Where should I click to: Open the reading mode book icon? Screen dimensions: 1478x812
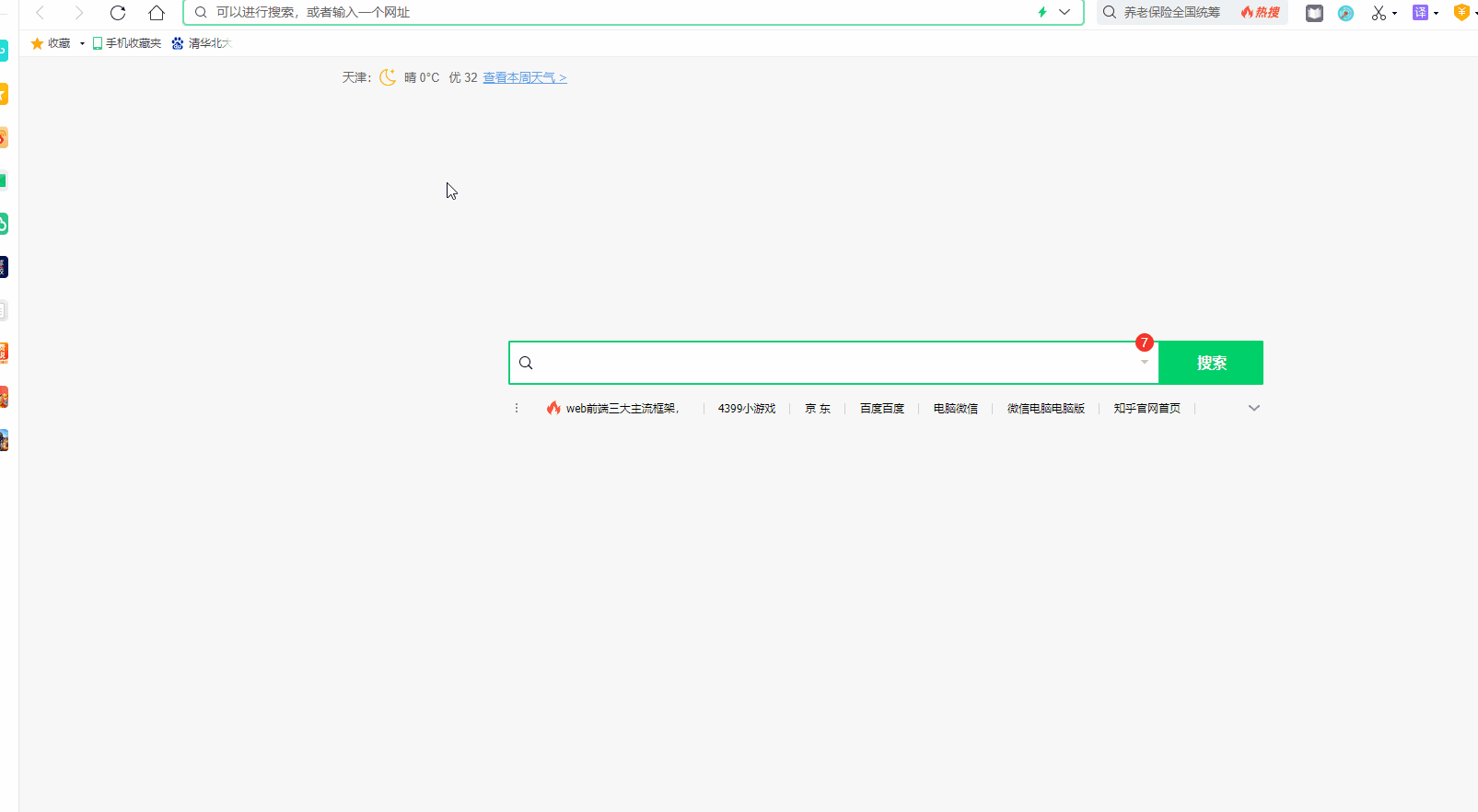tap(1314, 13)
